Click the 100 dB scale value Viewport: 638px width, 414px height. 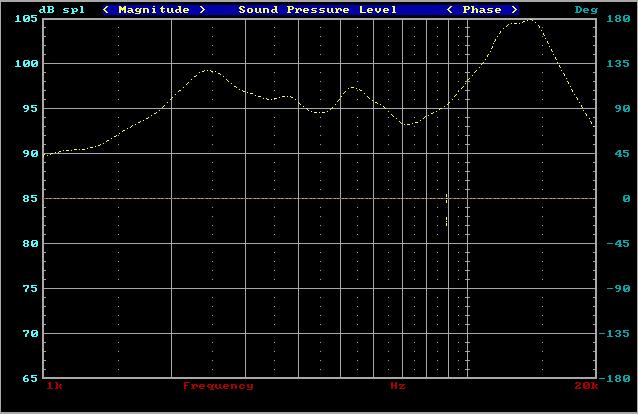click(x=26, y=64)
